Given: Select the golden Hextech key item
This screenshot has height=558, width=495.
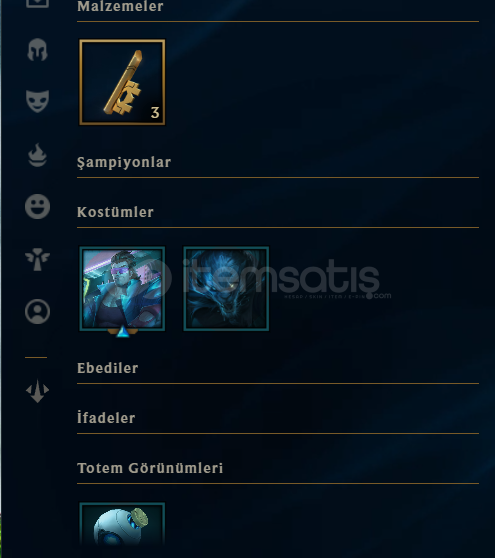Looking at the screenshot, I should (122, 82).
